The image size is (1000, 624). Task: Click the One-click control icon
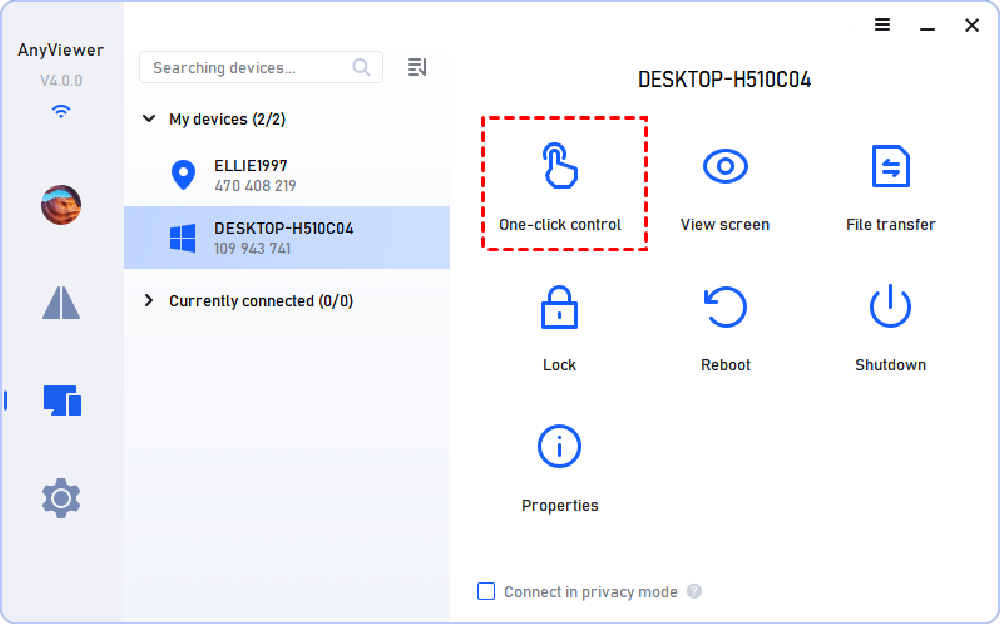(x=560, y=167)
